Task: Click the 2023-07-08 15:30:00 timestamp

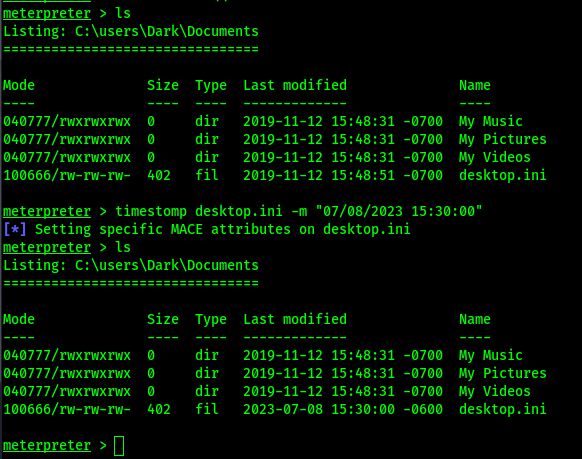Action: [x=343, y=409]
